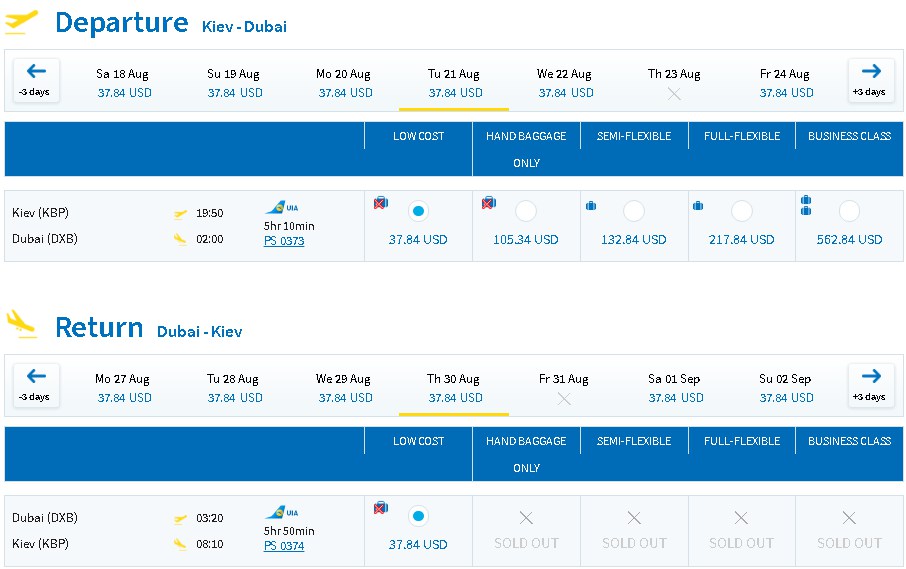Click departure HAND BAGGAGE ONLY column header

point(526,149)
